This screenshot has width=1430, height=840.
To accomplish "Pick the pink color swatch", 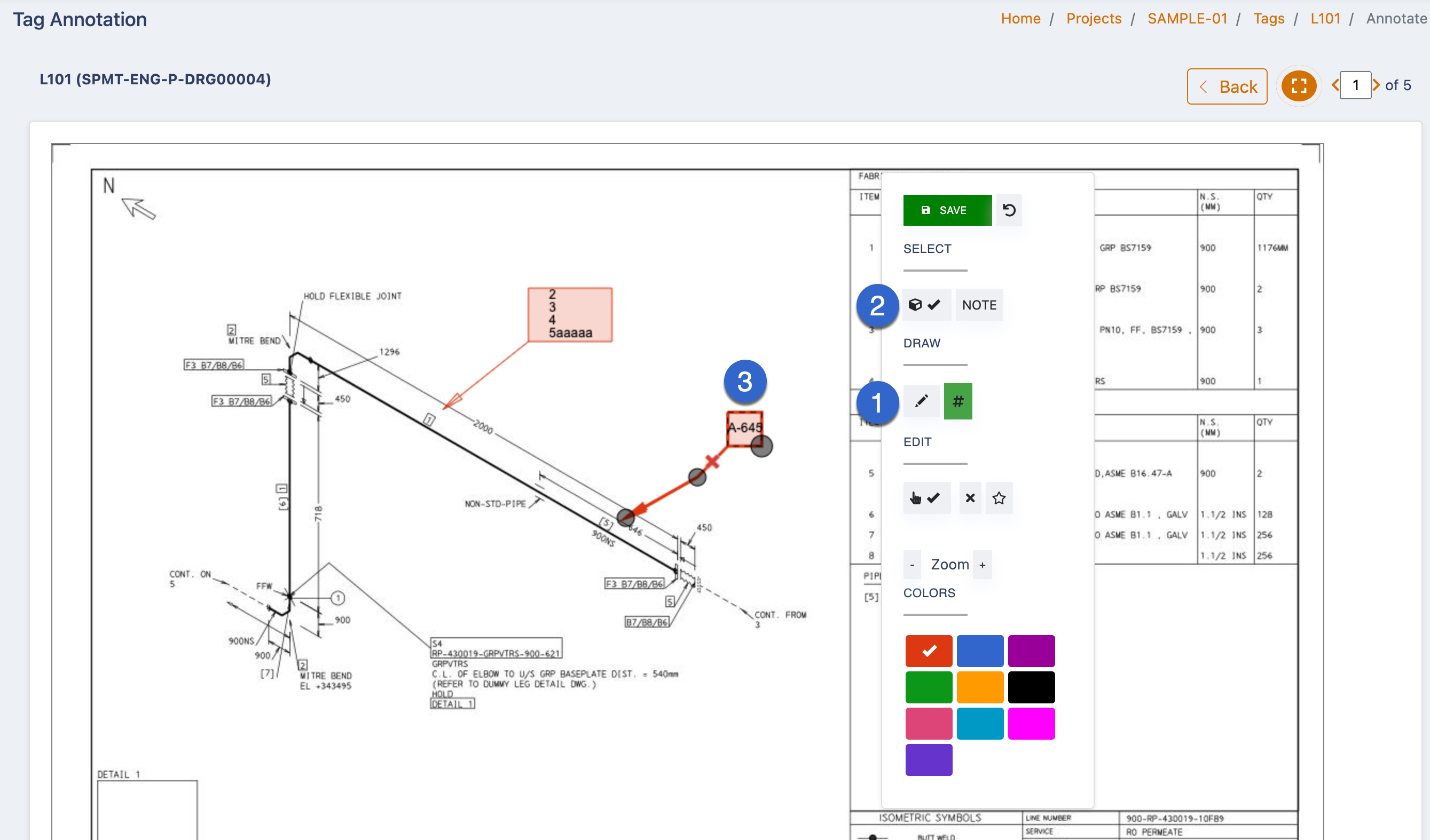I will [x=929, y=723].
